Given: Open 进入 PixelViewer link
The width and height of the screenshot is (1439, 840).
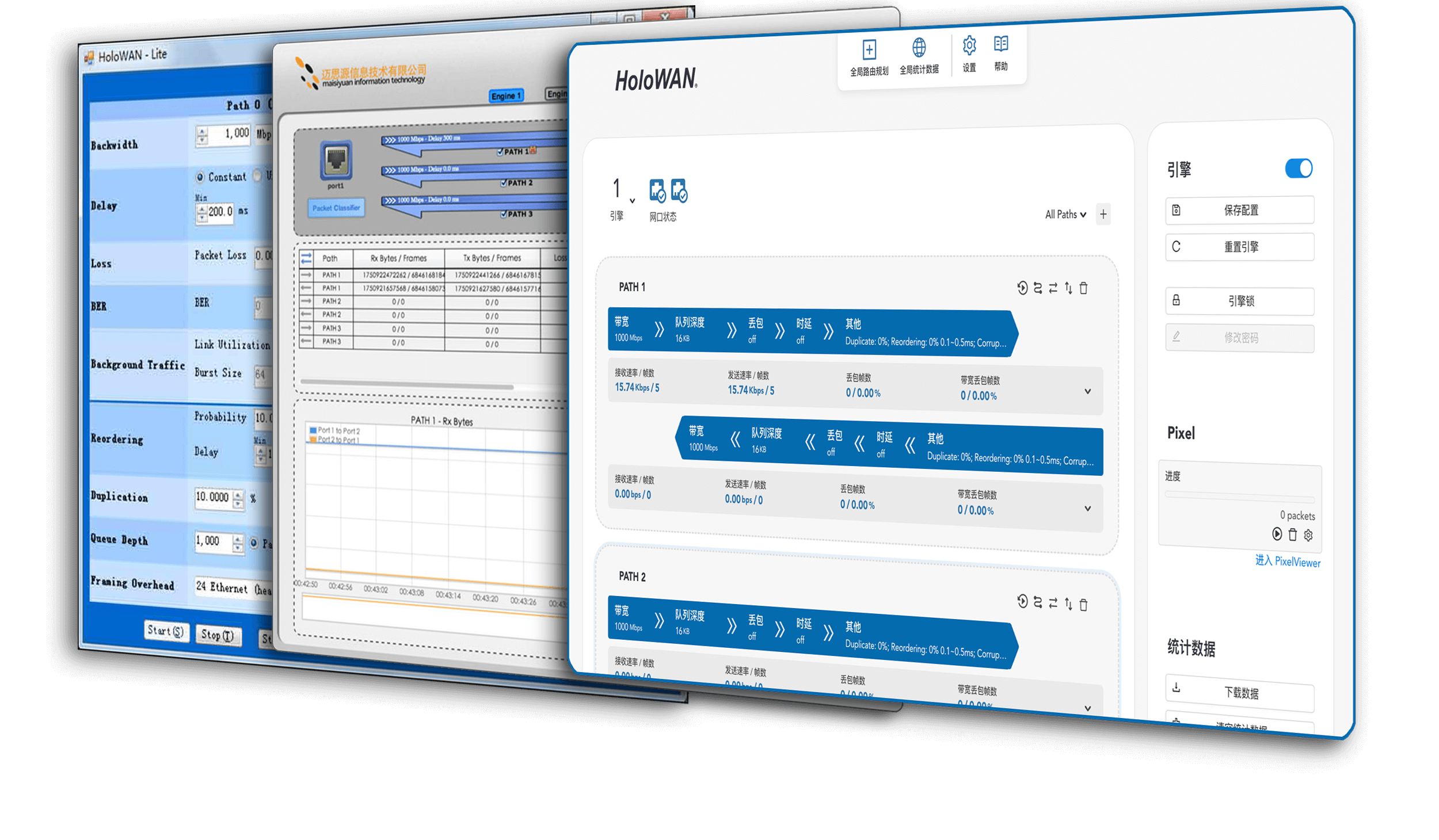Looking at the screenshot, I should tap(1288, 561).
